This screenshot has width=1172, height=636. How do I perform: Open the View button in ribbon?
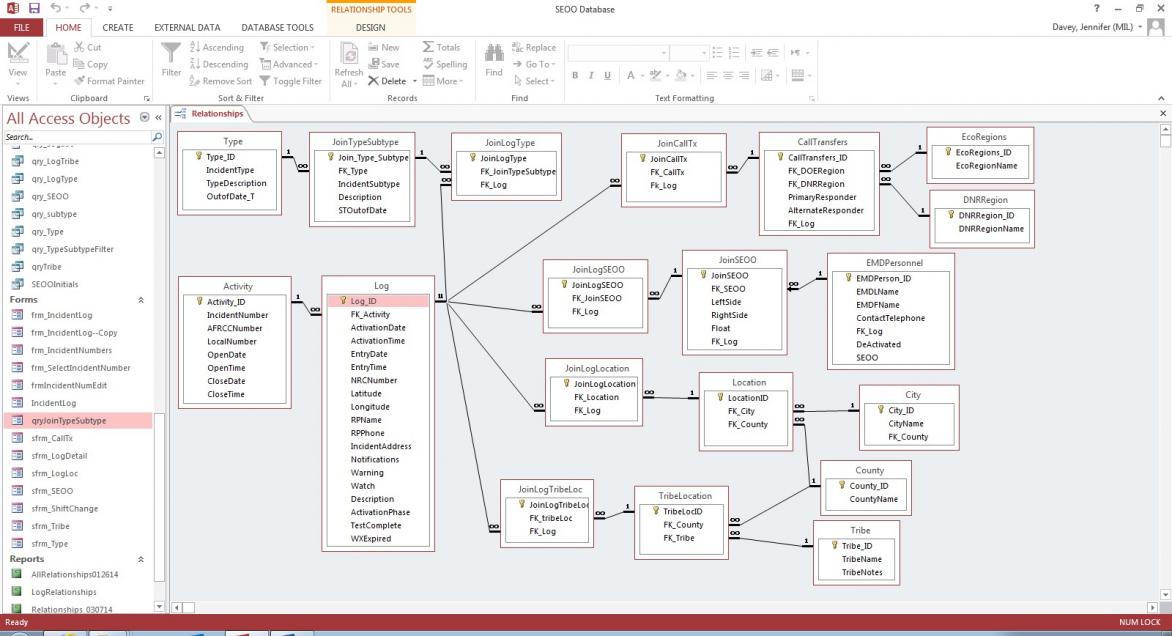[17, 63]
